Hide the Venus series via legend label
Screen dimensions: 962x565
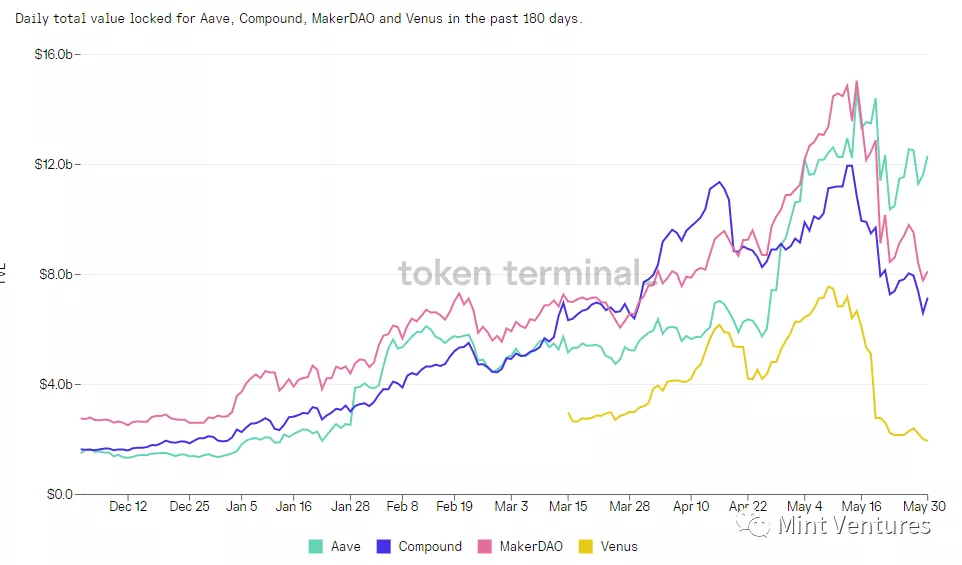tap(619, 547)
